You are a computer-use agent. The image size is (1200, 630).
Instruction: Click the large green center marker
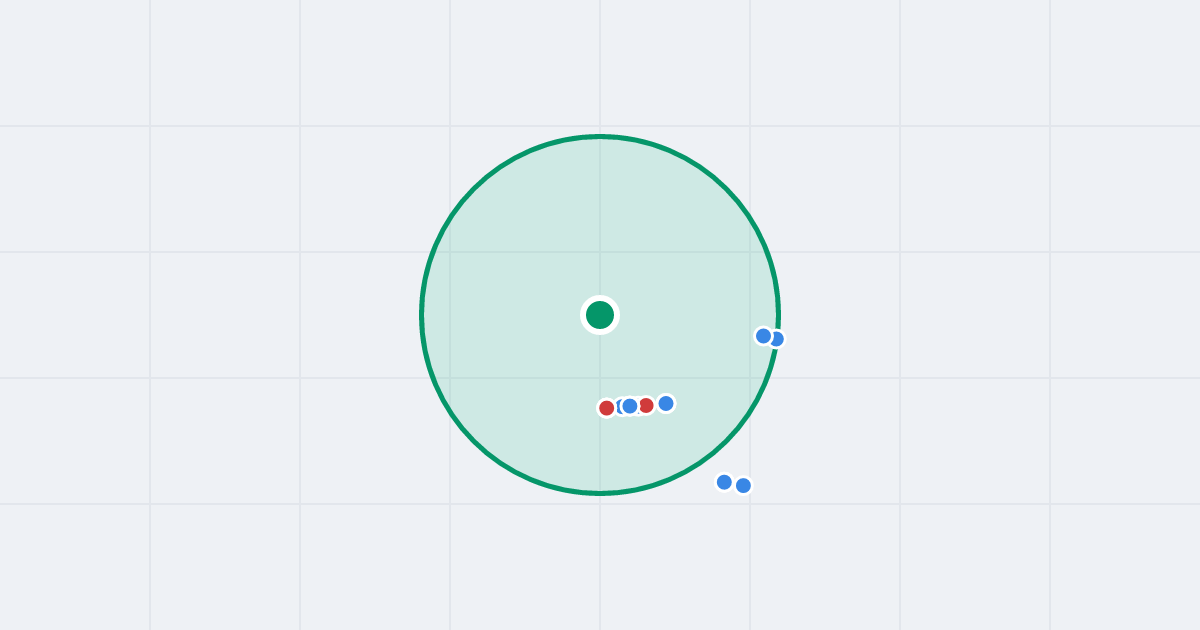point(600,315)
